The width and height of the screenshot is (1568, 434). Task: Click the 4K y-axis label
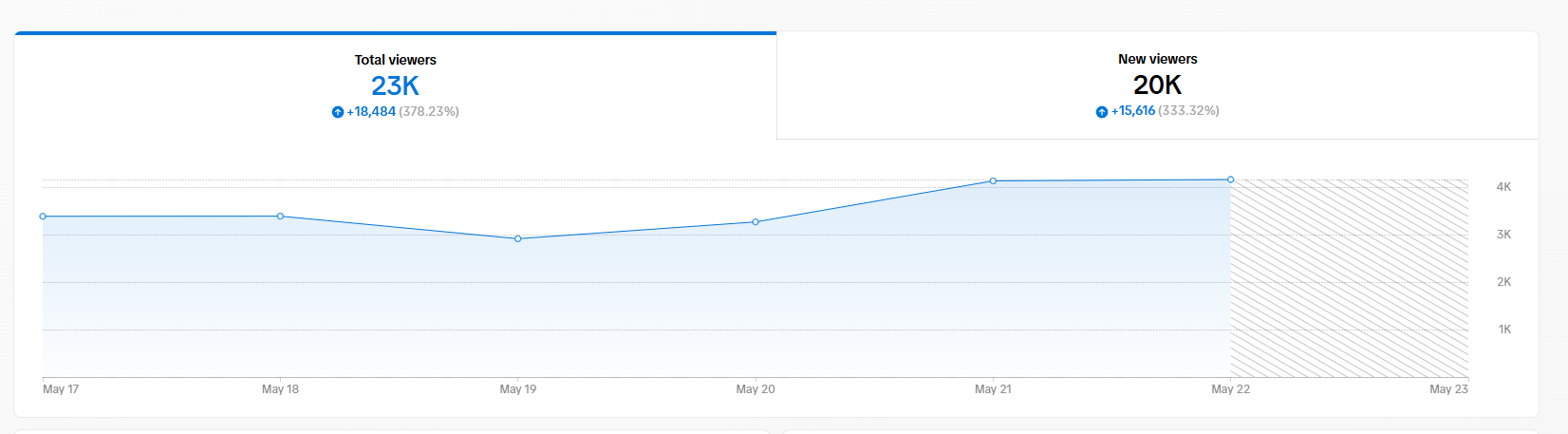tap(1503, 187)
